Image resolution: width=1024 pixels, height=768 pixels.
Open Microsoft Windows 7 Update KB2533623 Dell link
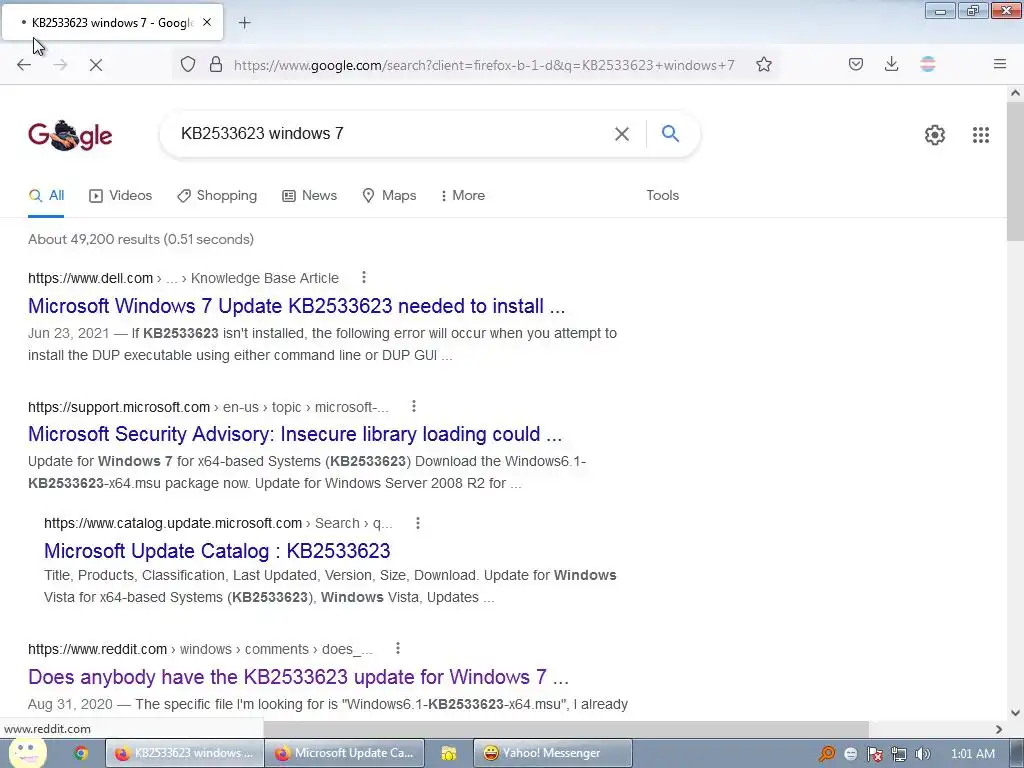click(296, 306)
